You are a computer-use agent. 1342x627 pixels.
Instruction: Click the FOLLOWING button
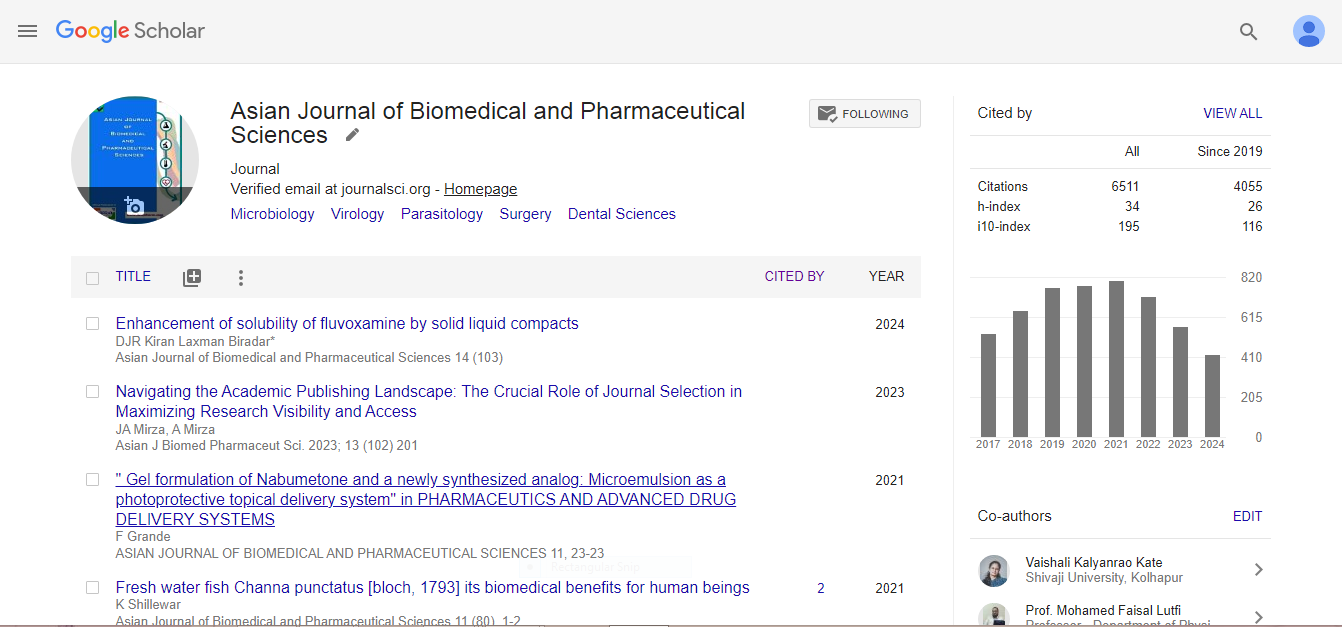tap(864, 114)
